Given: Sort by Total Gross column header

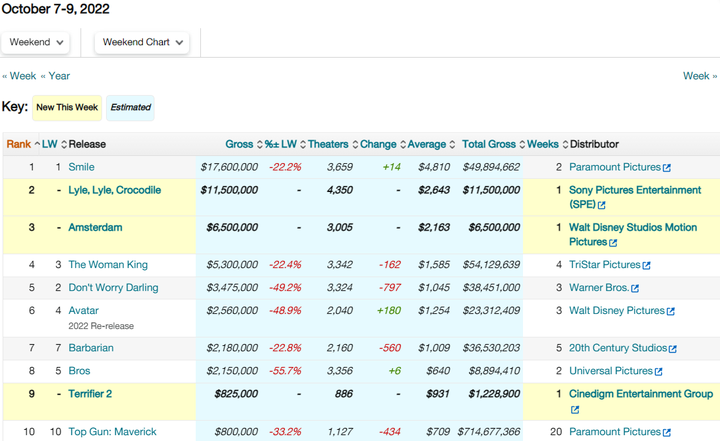Looking at the screenshot, I should 488,144.
